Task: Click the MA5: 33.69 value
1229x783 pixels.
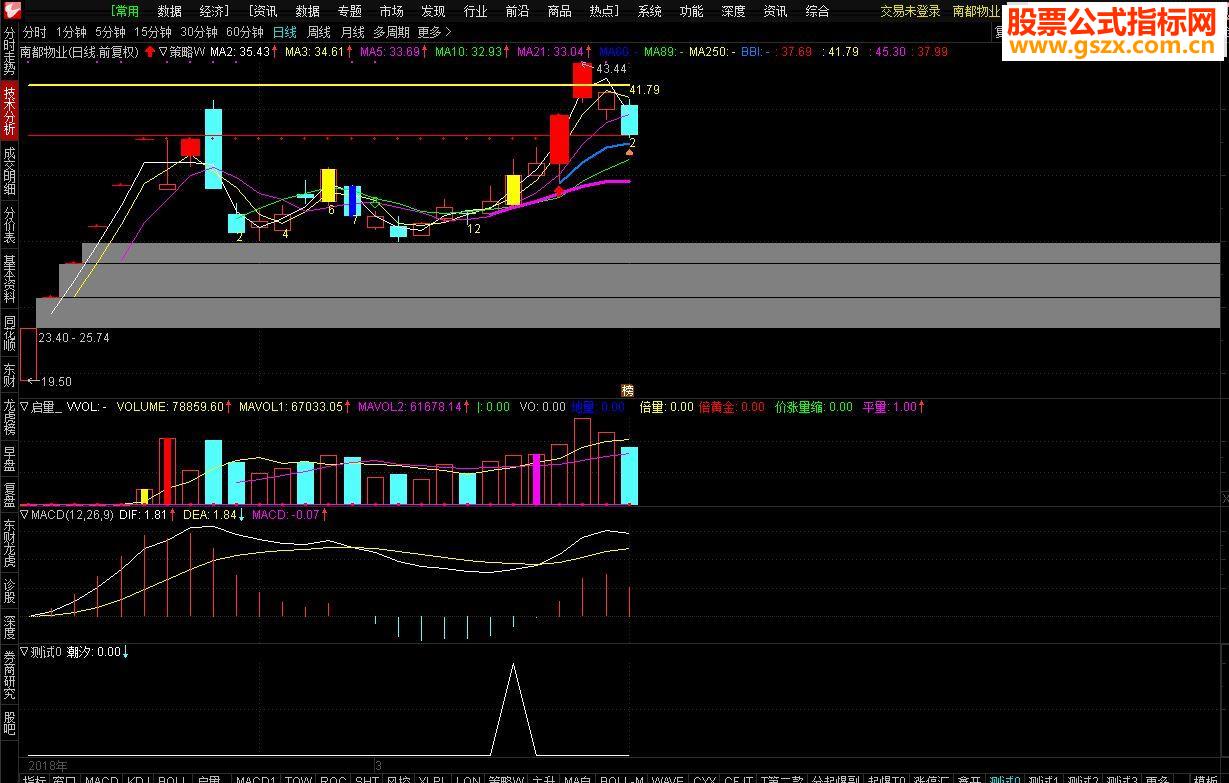Action: 390,51
